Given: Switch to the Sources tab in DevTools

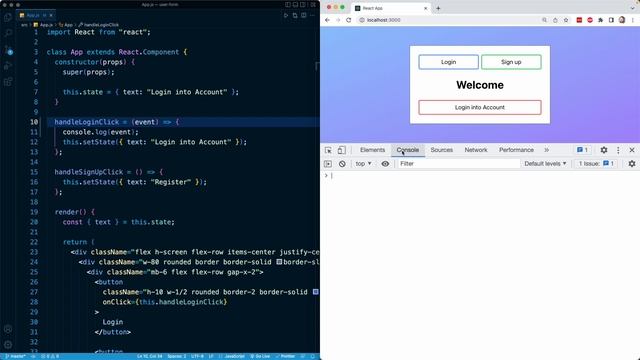Looking at the screenshot, I should (x=441, y=150).
